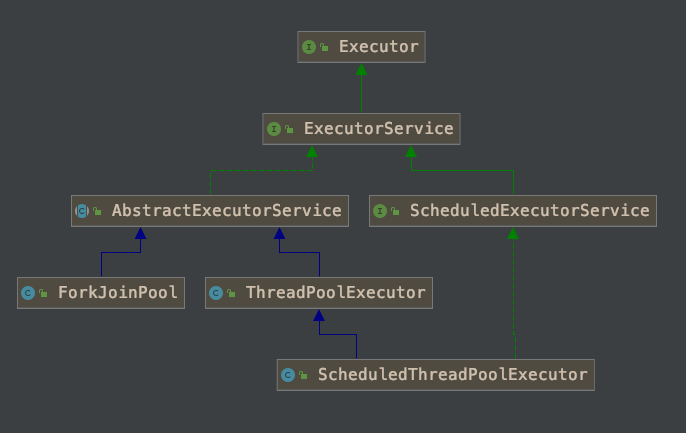The width and height of the screenshot is (686, 433).
Task: Click the visibility lock icon on ExecutorService
Action: pyautogui.click(x=289, y=129)
